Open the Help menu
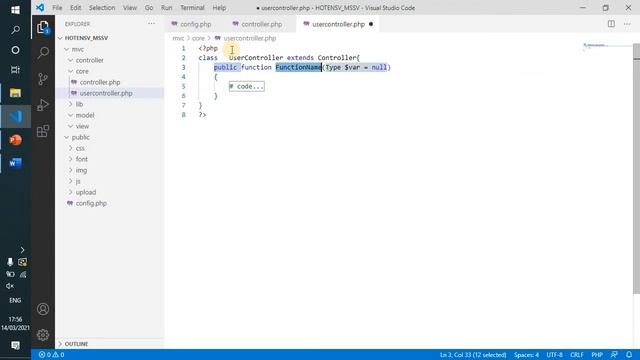Image resolution: width=640 pixels, height=360 pixels. (219, 8)
